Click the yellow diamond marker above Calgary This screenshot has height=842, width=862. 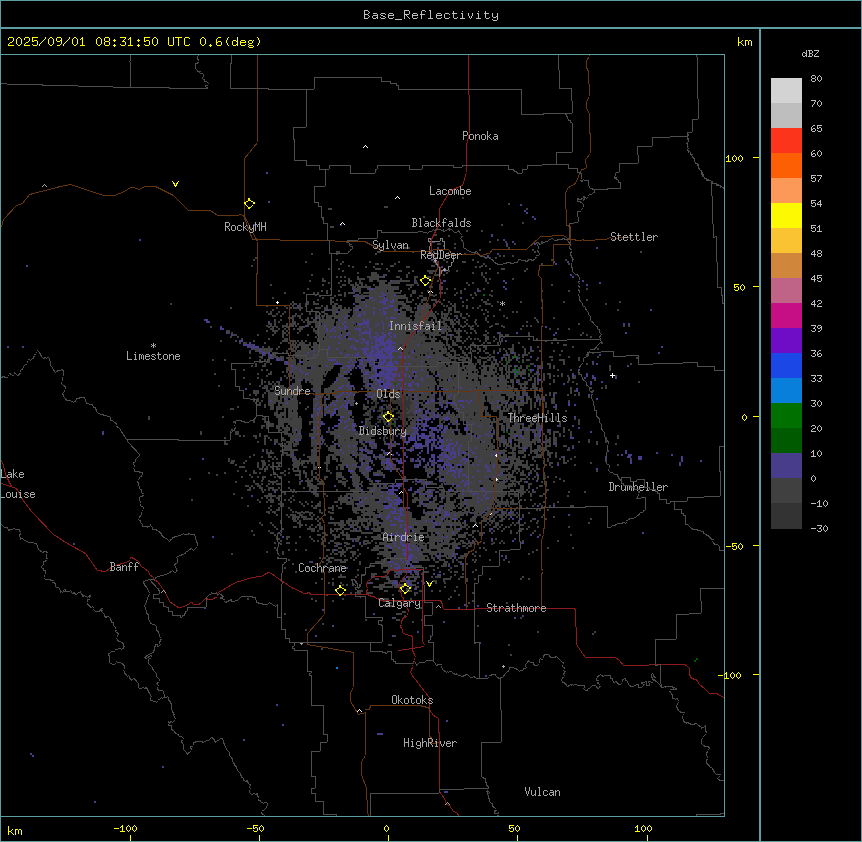pos(405,589)
